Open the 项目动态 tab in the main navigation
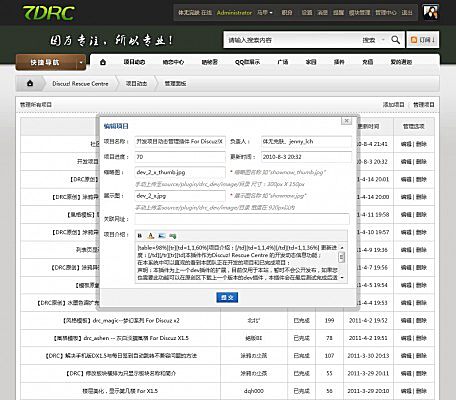This screenshot has height=400, width=456. 134,62
